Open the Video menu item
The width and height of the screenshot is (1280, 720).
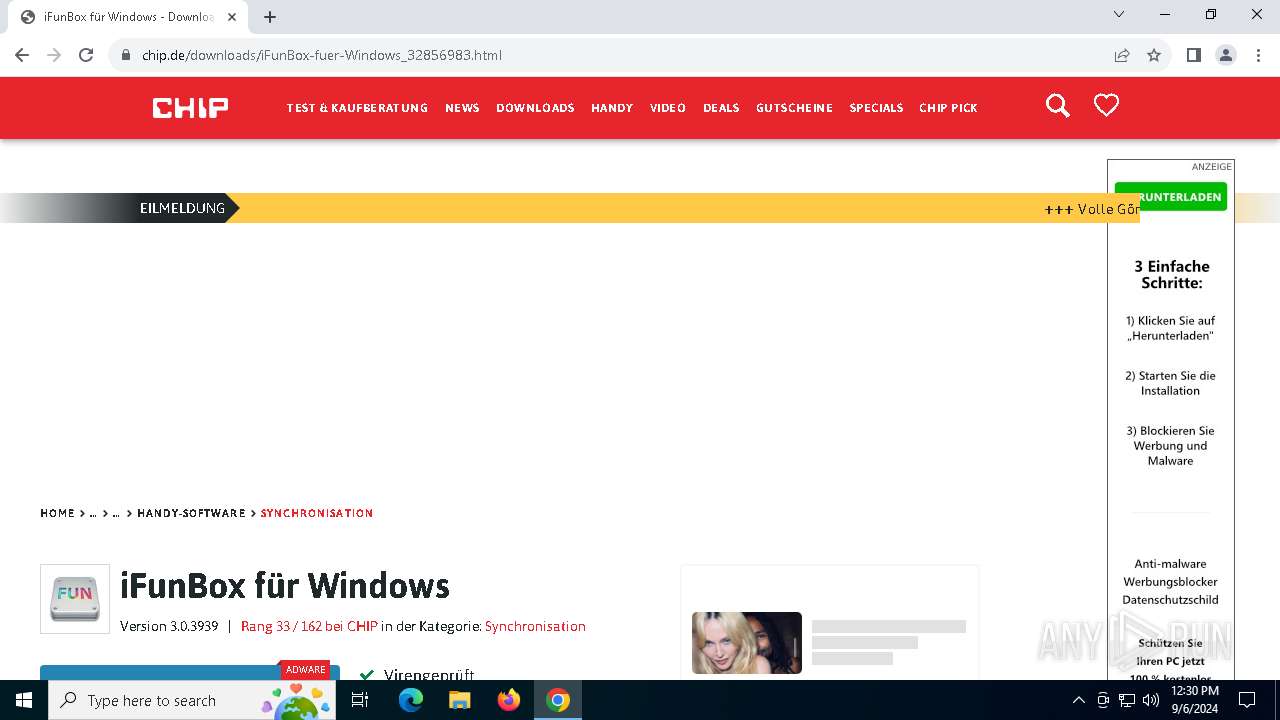tap(668, 108)
